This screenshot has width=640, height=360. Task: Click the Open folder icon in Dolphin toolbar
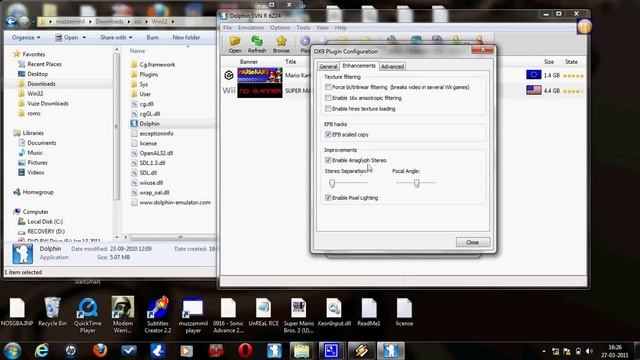[x=235, y=41]
